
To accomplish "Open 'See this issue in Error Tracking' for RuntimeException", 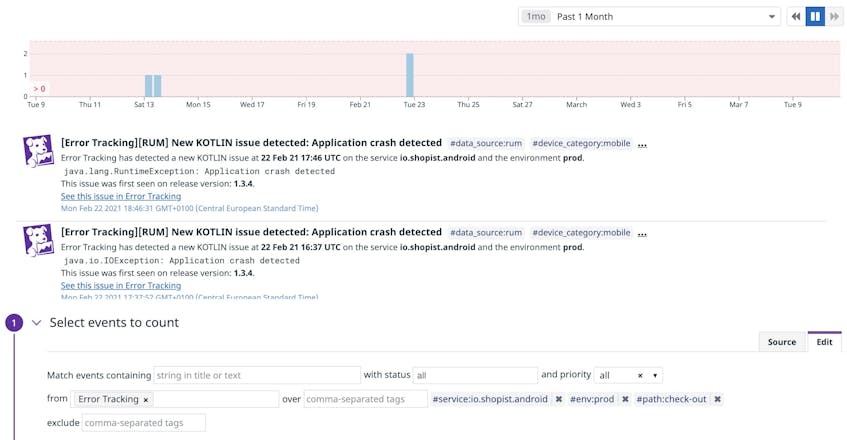I will coord(121,196).
